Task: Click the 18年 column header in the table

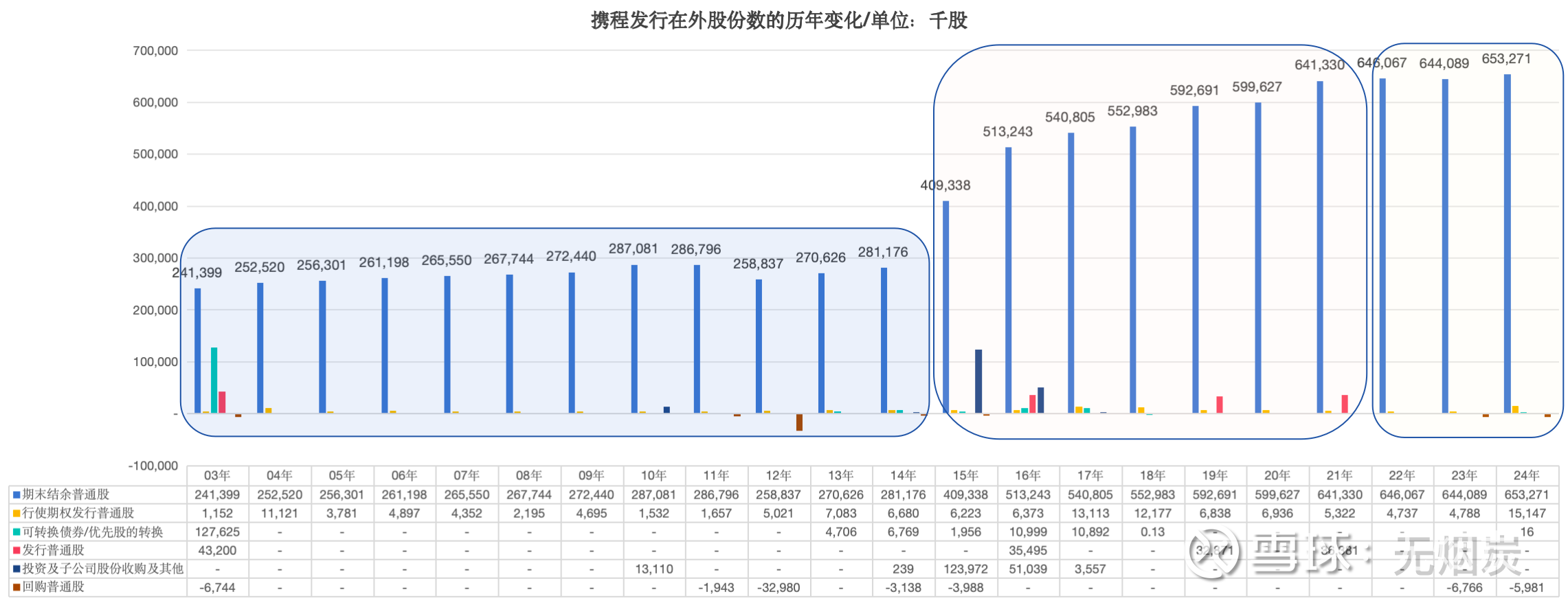Action: click(1152, 475)
